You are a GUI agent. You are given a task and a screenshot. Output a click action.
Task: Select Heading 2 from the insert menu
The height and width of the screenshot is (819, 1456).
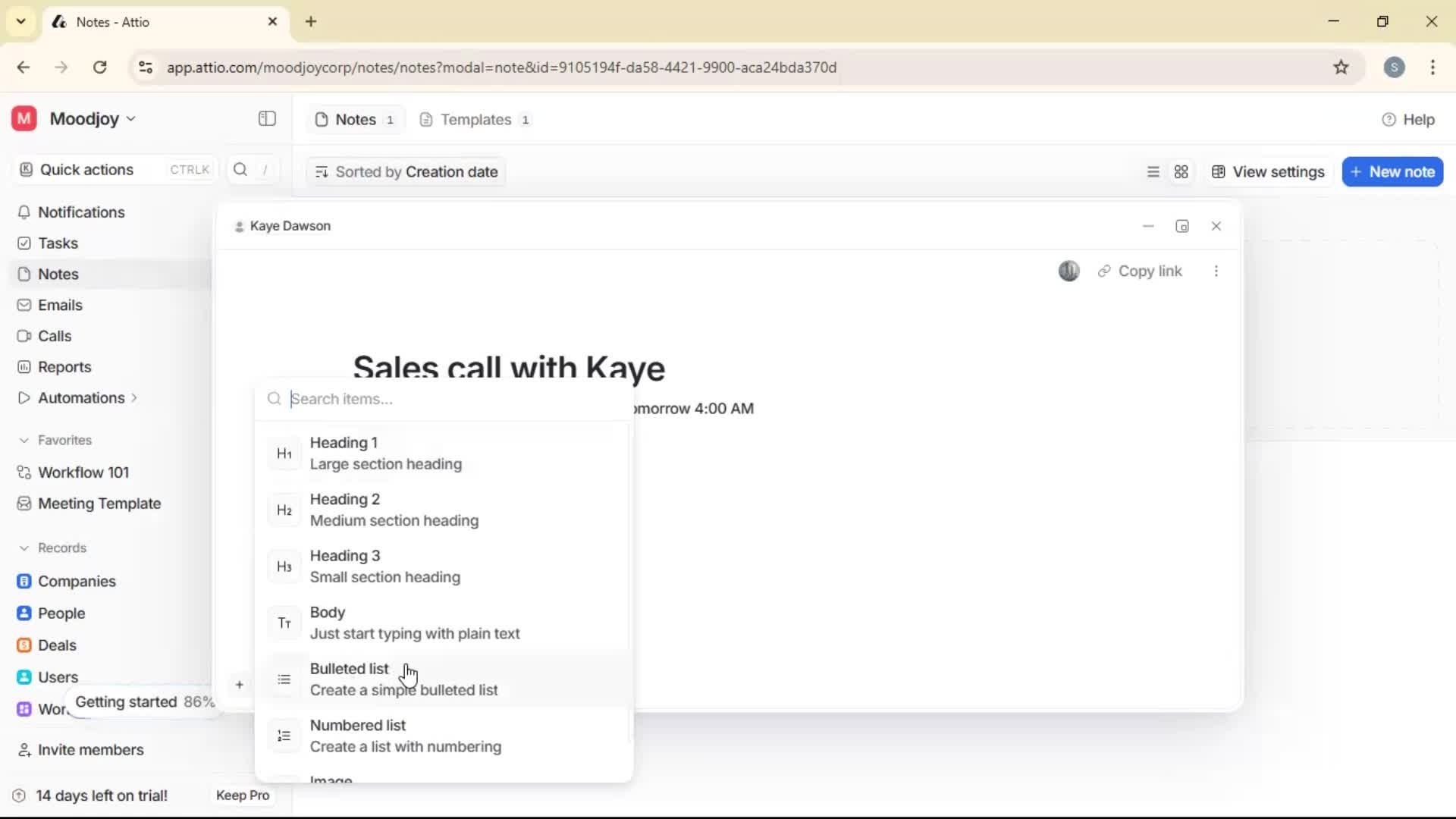click(395, 510)
